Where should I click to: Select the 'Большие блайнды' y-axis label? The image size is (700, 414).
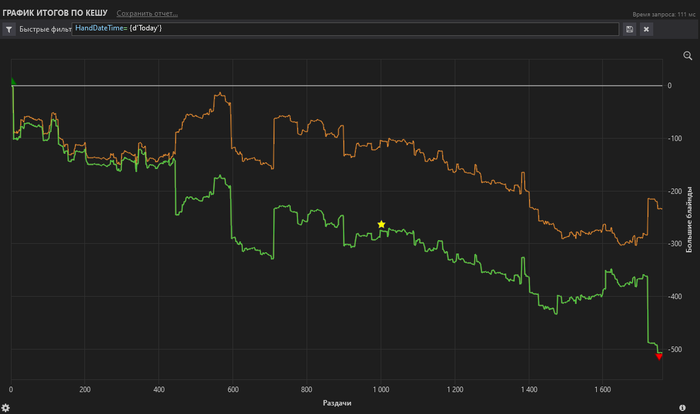coord(689,219)
